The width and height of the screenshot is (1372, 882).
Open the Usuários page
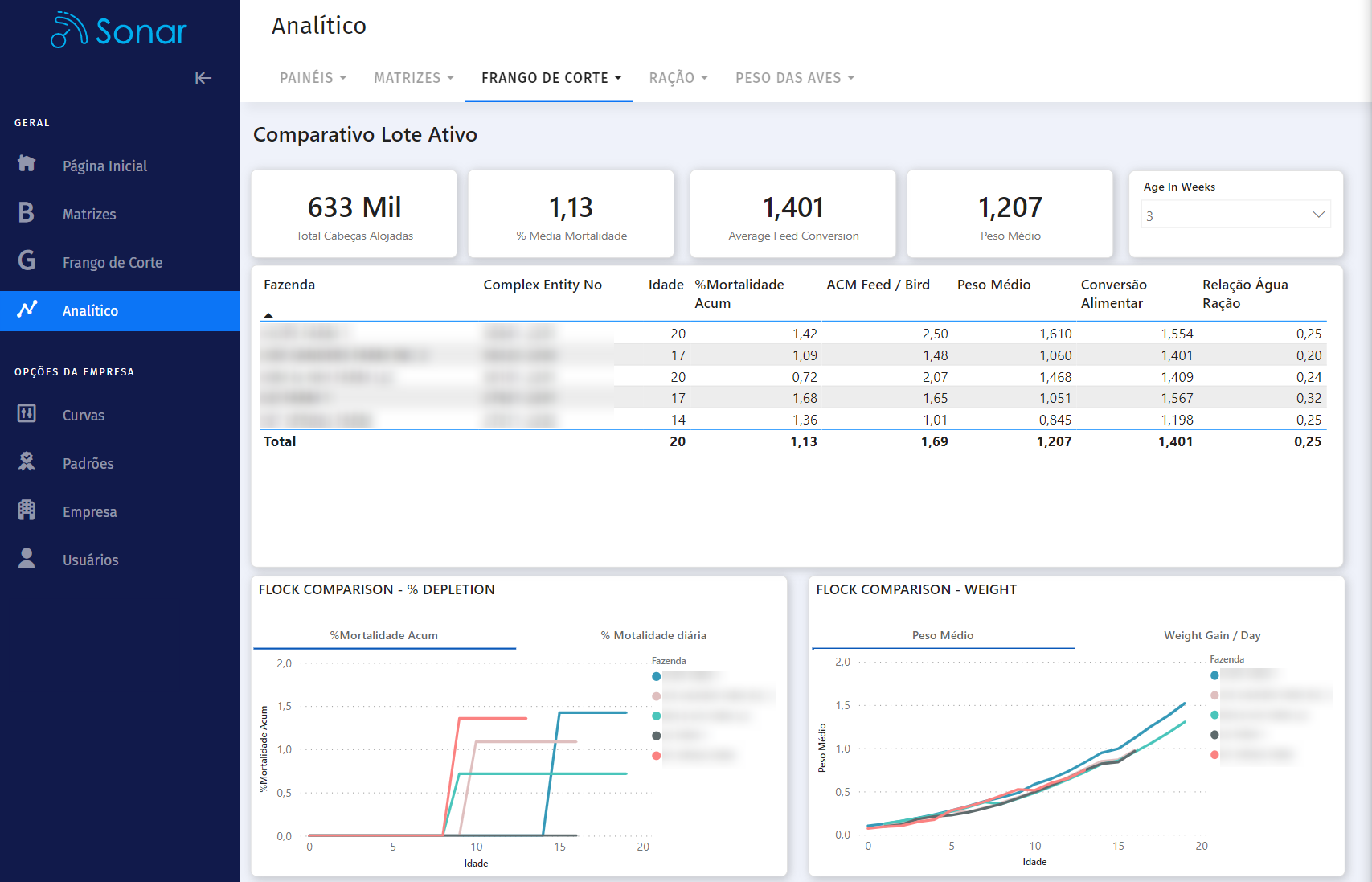pos(120,560)
